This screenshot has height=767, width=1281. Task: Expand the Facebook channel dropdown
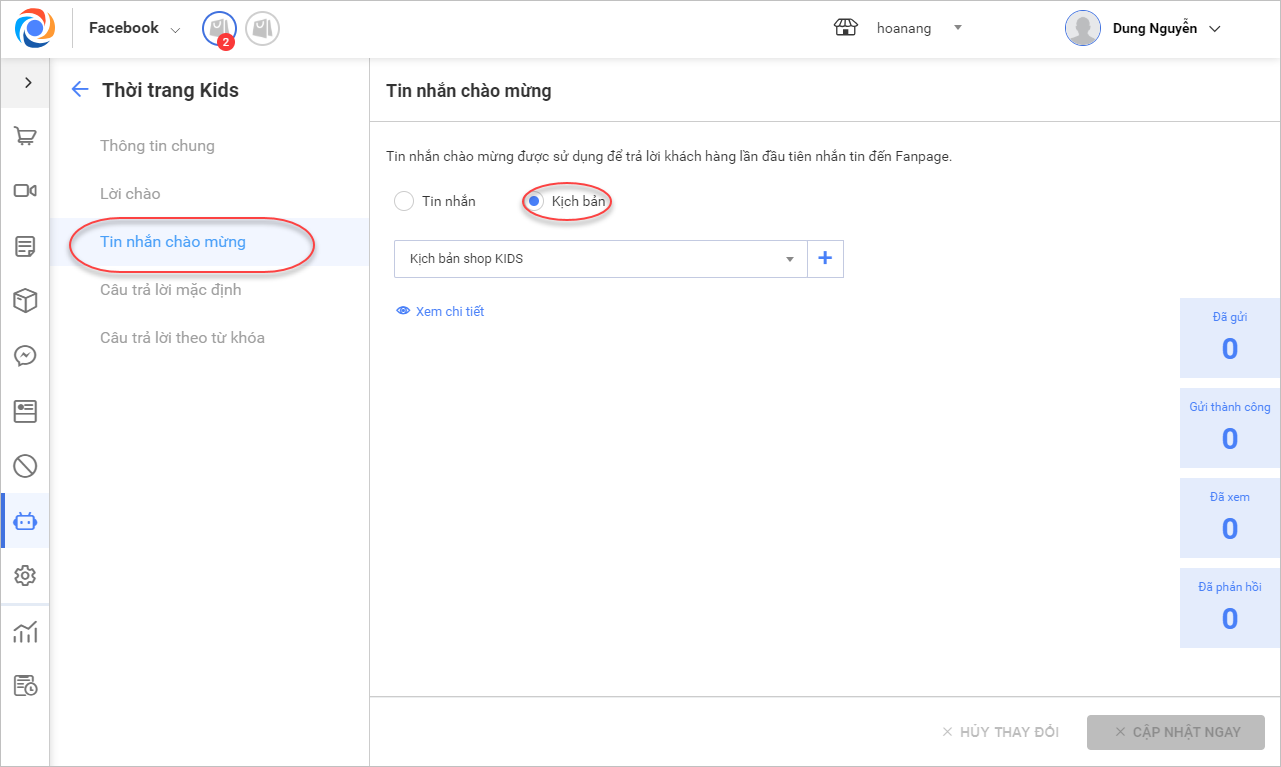135,29
